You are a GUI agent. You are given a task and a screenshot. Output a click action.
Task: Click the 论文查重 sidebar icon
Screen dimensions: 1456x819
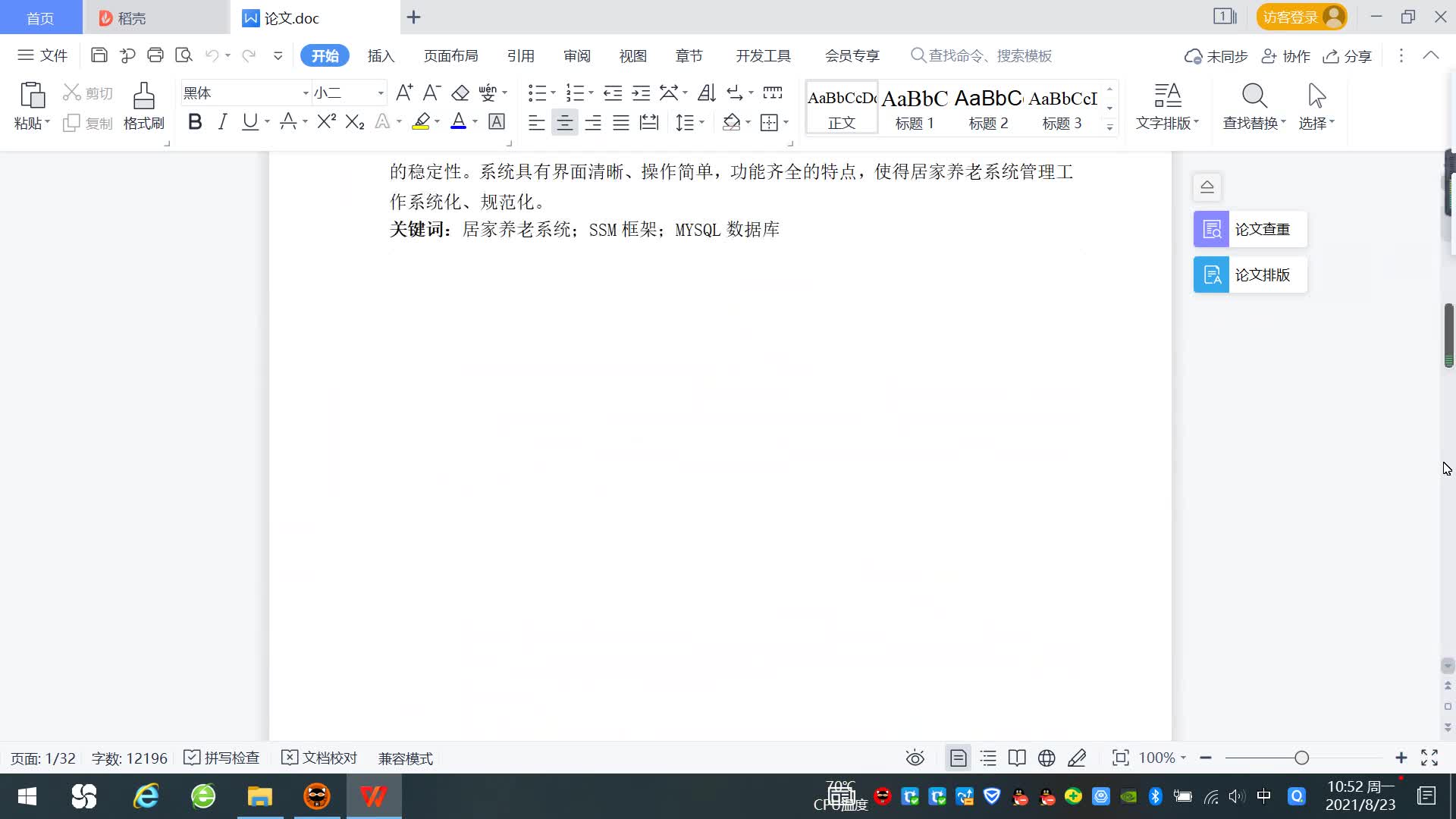pyautogui.click(x=1211, y=229)
